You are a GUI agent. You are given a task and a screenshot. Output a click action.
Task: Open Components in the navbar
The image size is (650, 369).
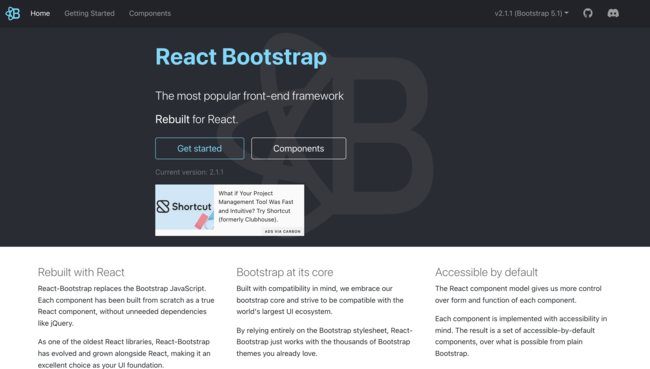(150, 13)
